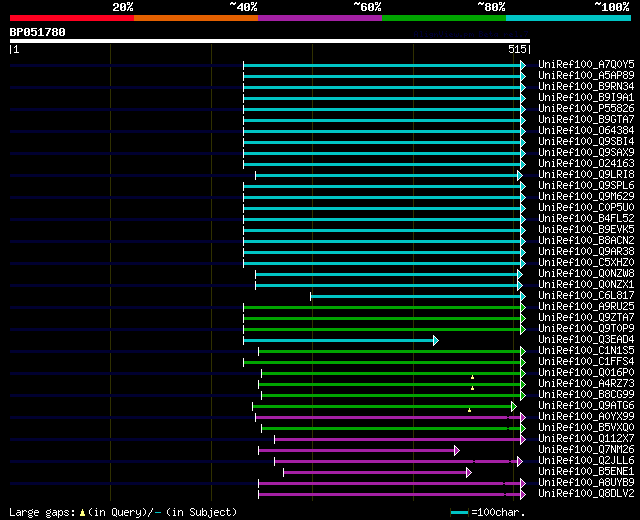
Task: Select the UniRef100_Q9SPL6 label
Action: 586,186
